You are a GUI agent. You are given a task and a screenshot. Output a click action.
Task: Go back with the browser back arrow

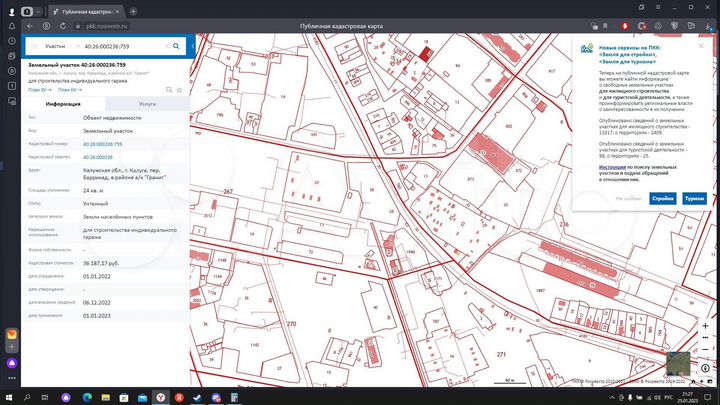point(30,26)
